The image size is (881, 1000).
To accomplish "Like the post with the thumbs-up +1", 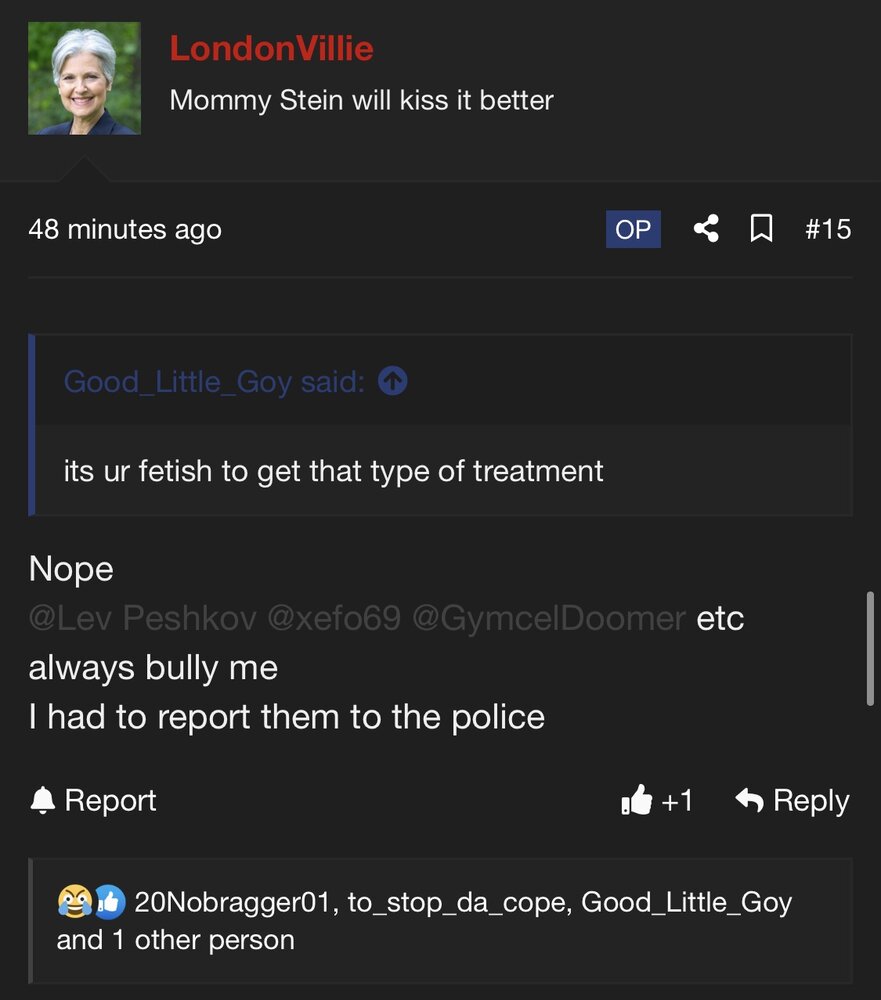I will (x=657, y=800).
